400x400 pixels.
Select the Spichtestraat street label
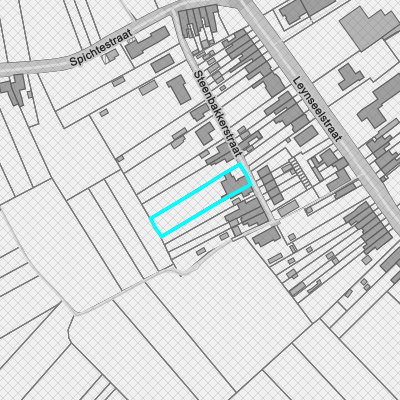[101, 48]
